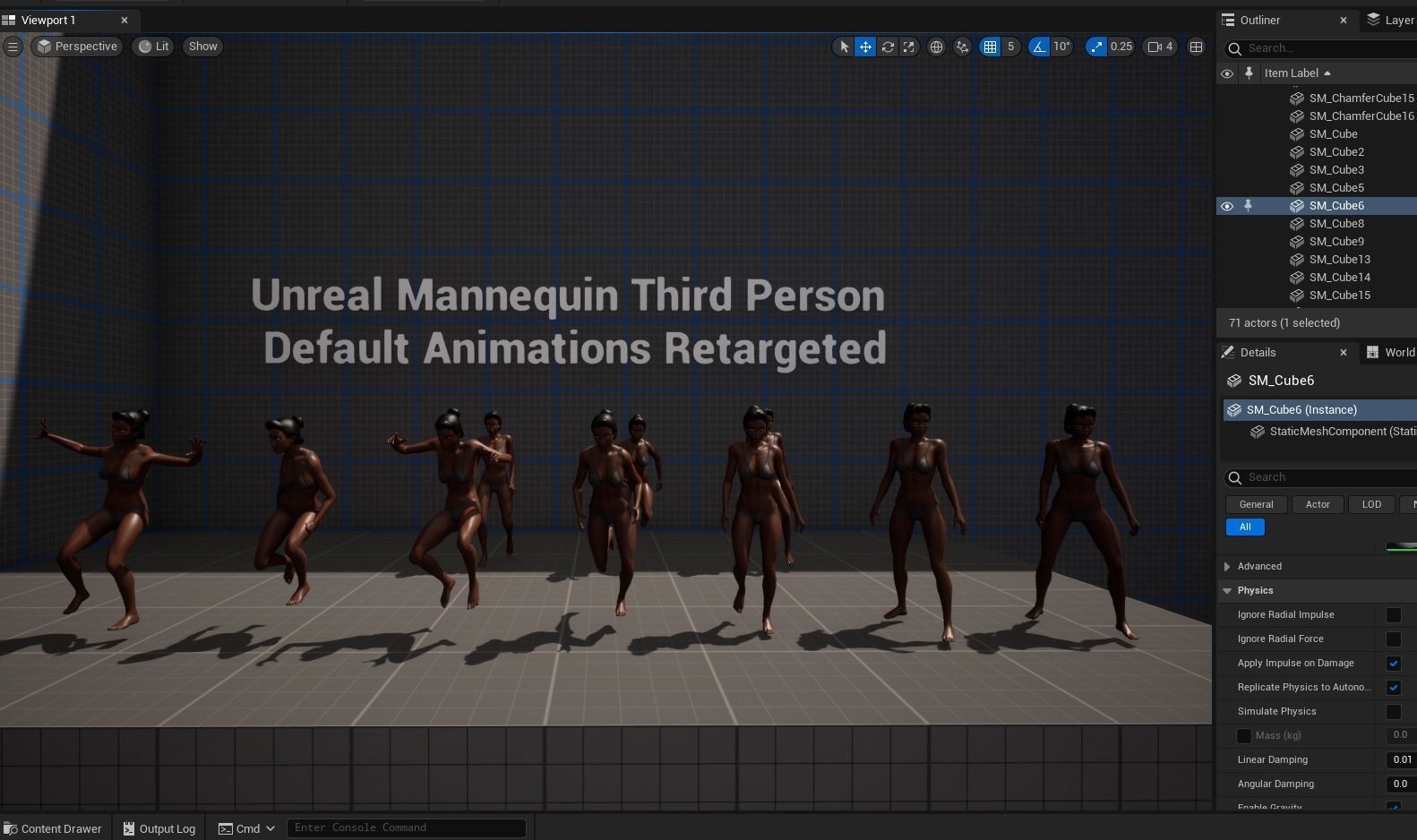Select SM_Cube5 in the Outliner

tap(1336, 188)
